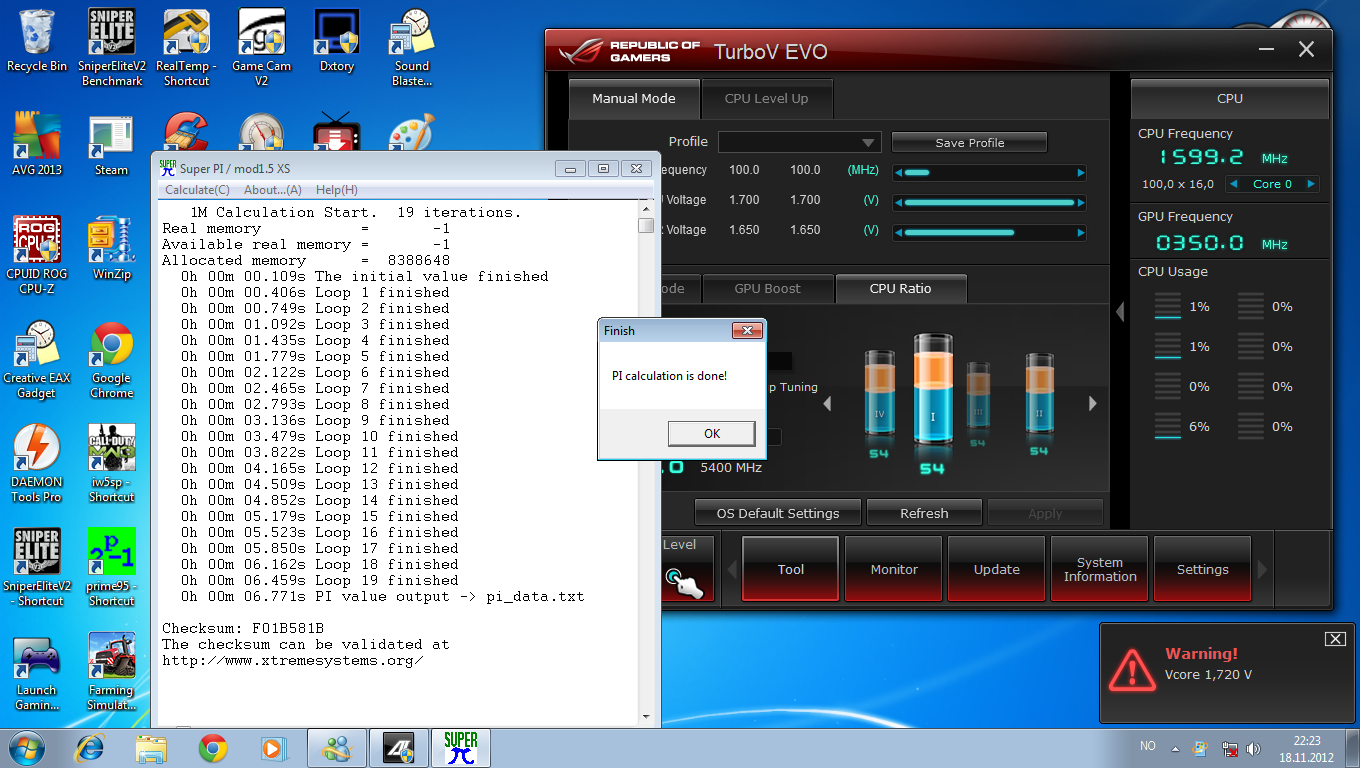The height and width of the screenshot is (768, 1360).
Task: Open the About...(A) menu in Super PI
Action: coord(272,190)
